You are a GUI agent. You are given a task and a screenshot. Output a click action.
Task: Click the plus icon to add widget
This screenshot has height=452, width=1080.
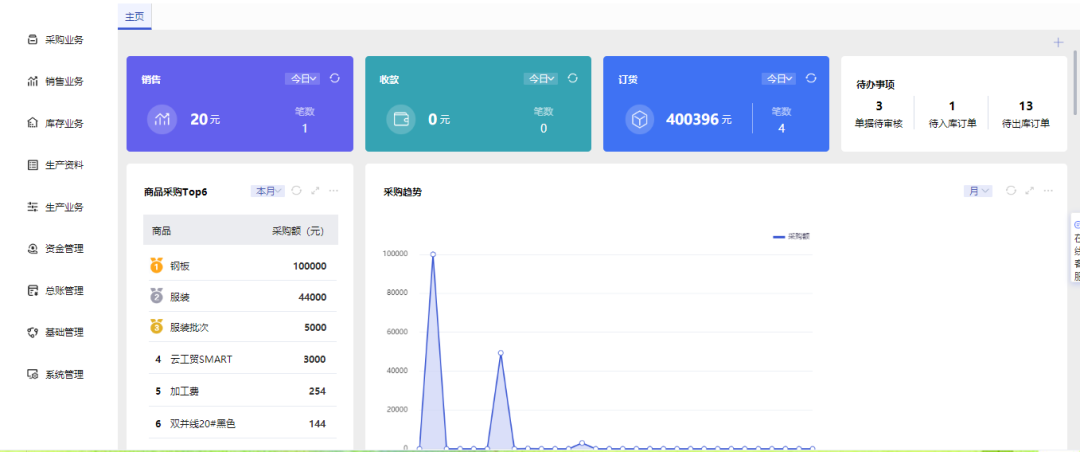point(1058,42)
